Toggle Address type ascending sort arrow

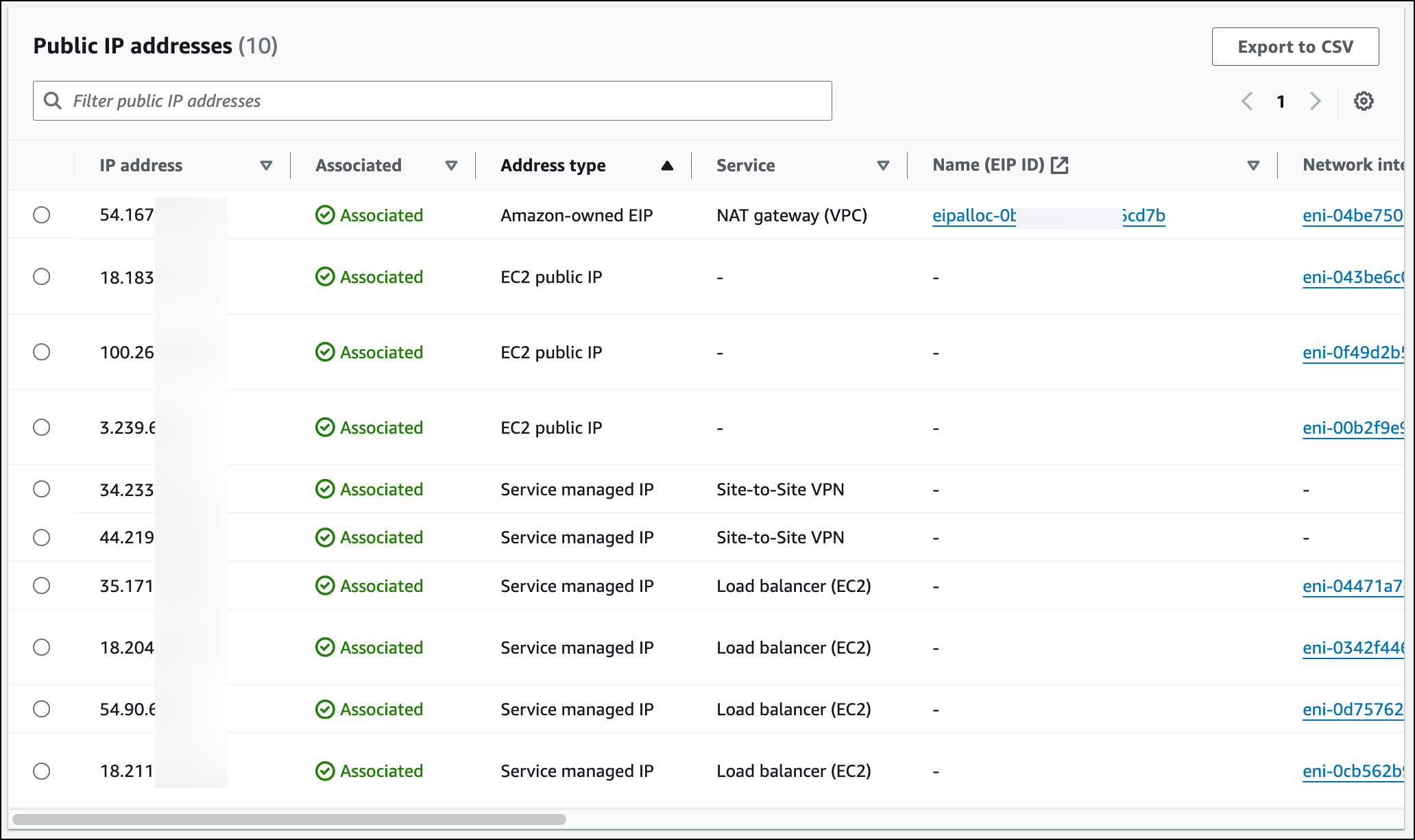667,165
